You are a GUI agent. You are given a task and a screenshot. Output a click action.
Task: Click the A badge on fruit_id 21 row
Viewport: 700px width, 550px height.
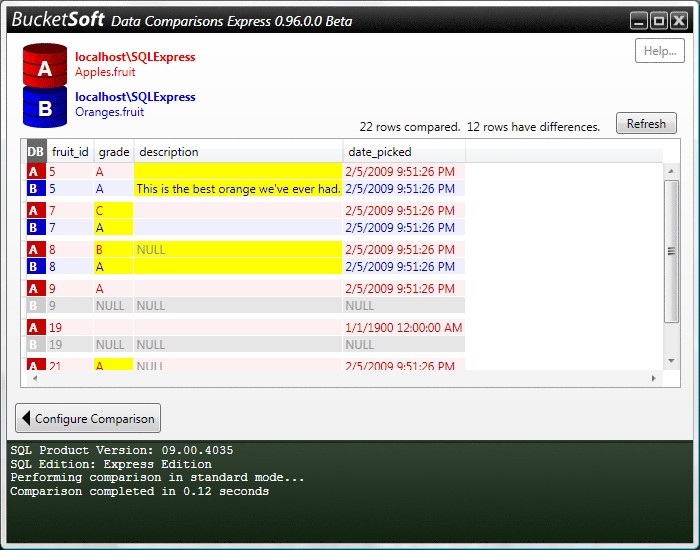(x=36, y=364)
